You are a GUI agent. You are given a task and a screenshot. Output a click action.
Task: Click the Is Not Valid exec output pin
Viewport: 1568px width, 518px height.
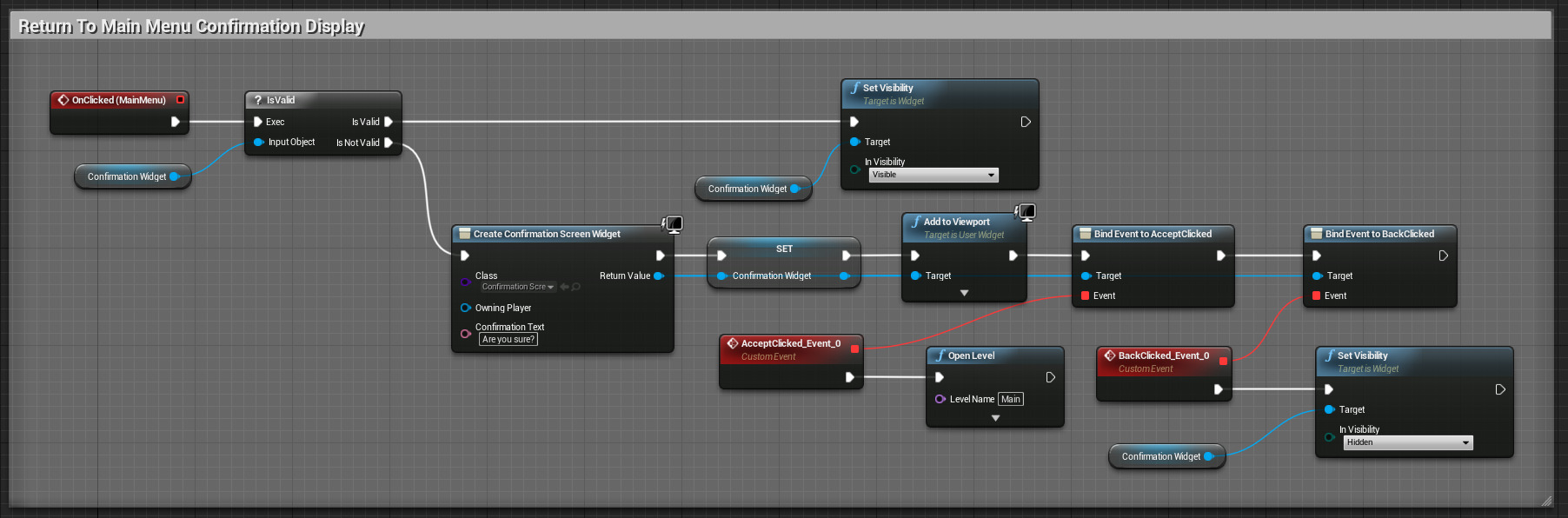389,143
